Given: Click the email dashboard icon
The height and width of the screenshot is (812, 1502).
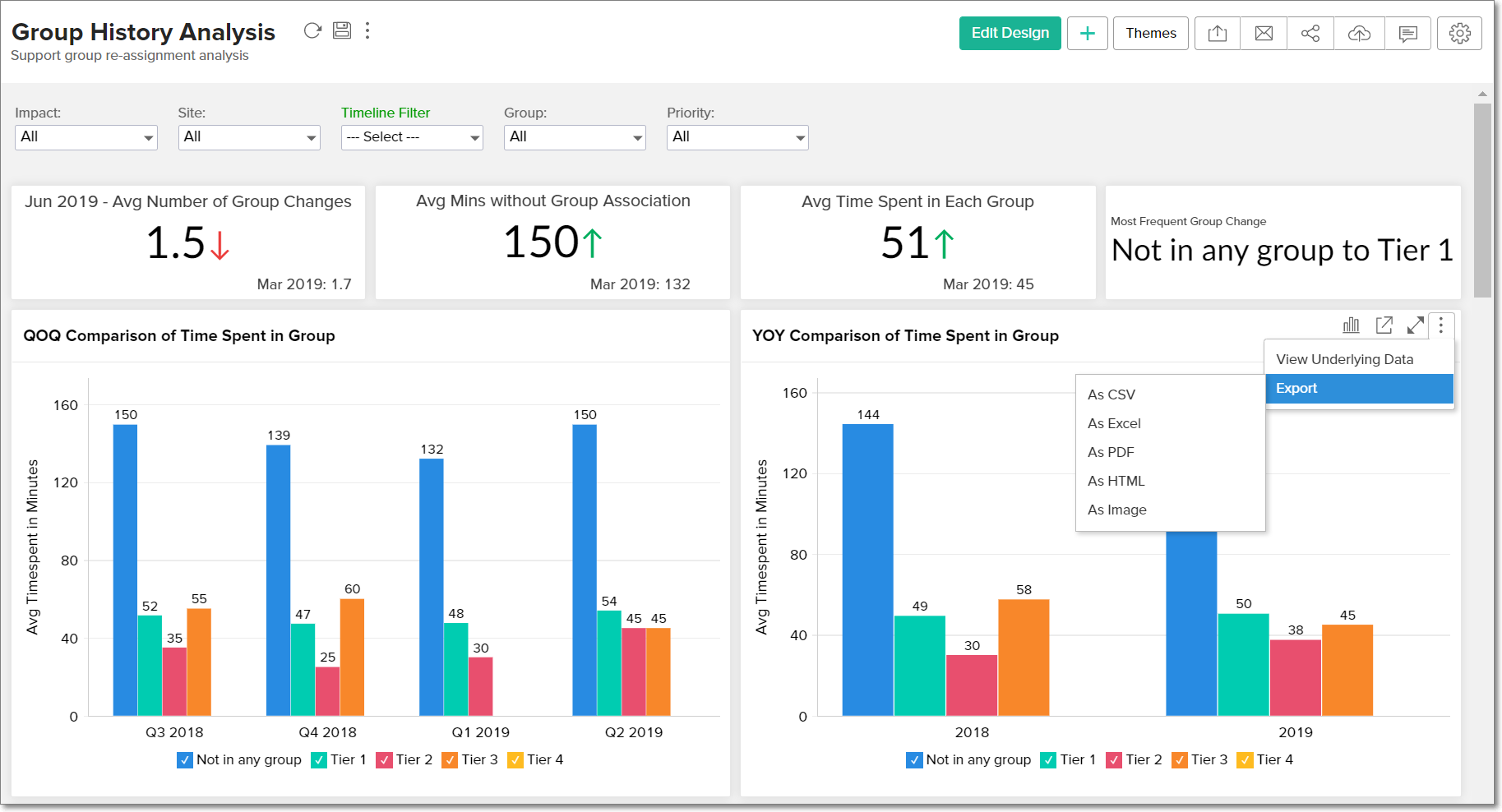Looking at the screenshot, I should pyautogui.click(x=1264, y=33).
